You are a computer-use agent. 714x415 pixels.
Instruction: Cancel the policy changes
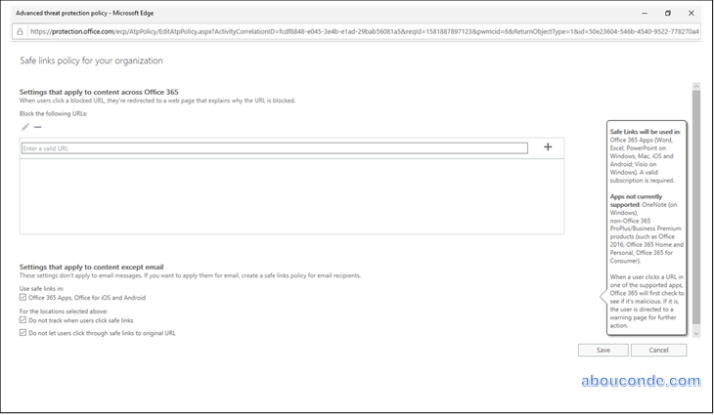658,350
